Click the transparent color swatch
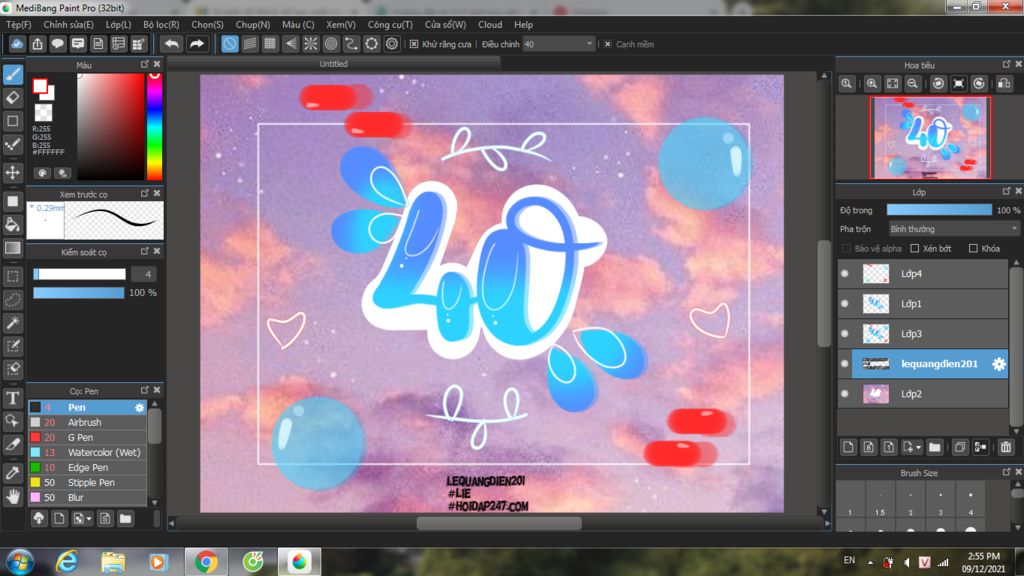 [x=44, y=112]
